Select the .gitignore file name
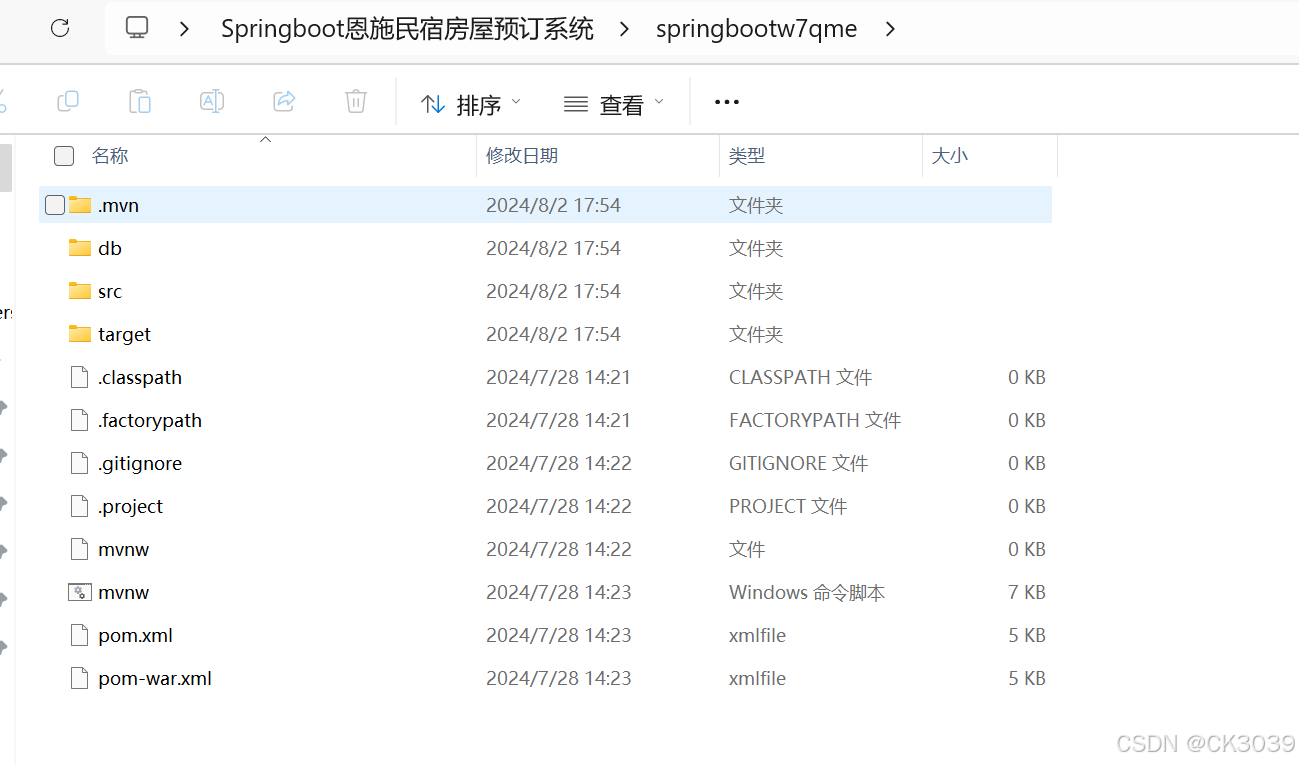The width and height of the screenshot is (1299, 765). coord(140,463)
